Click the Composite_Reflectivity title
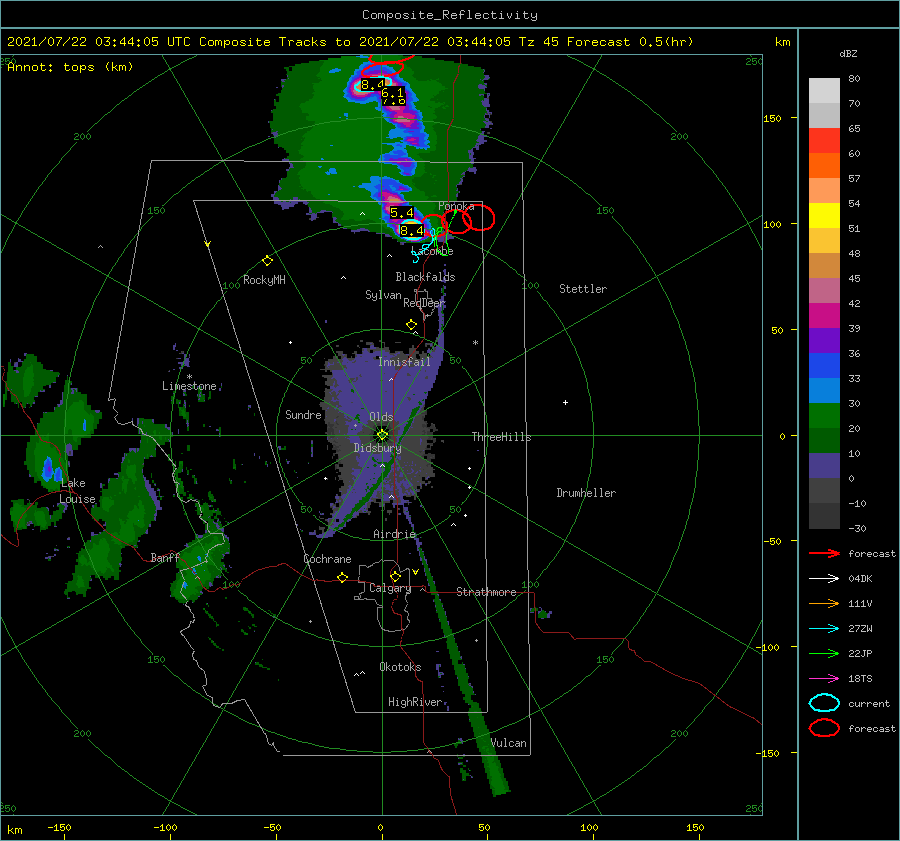The width and height of the screenshot is (900, 841). point(450,15)
